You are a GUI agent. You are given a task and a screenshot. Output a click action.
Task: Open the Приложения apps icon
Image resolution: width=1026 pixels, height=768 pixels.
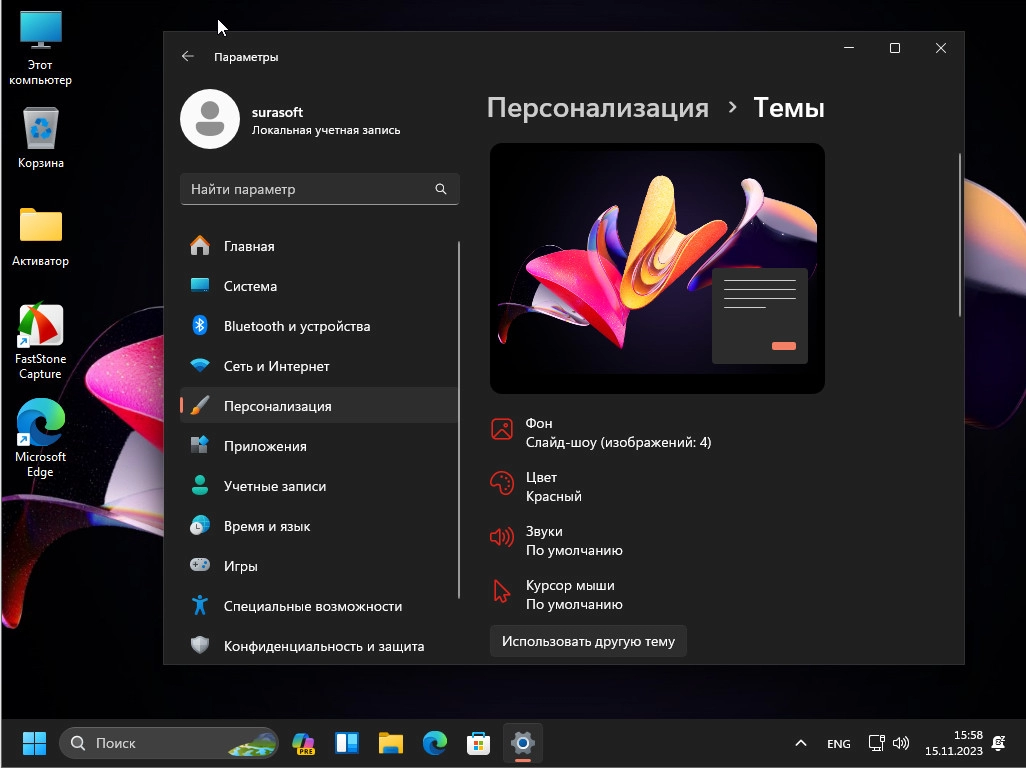[x=200, y=445]
